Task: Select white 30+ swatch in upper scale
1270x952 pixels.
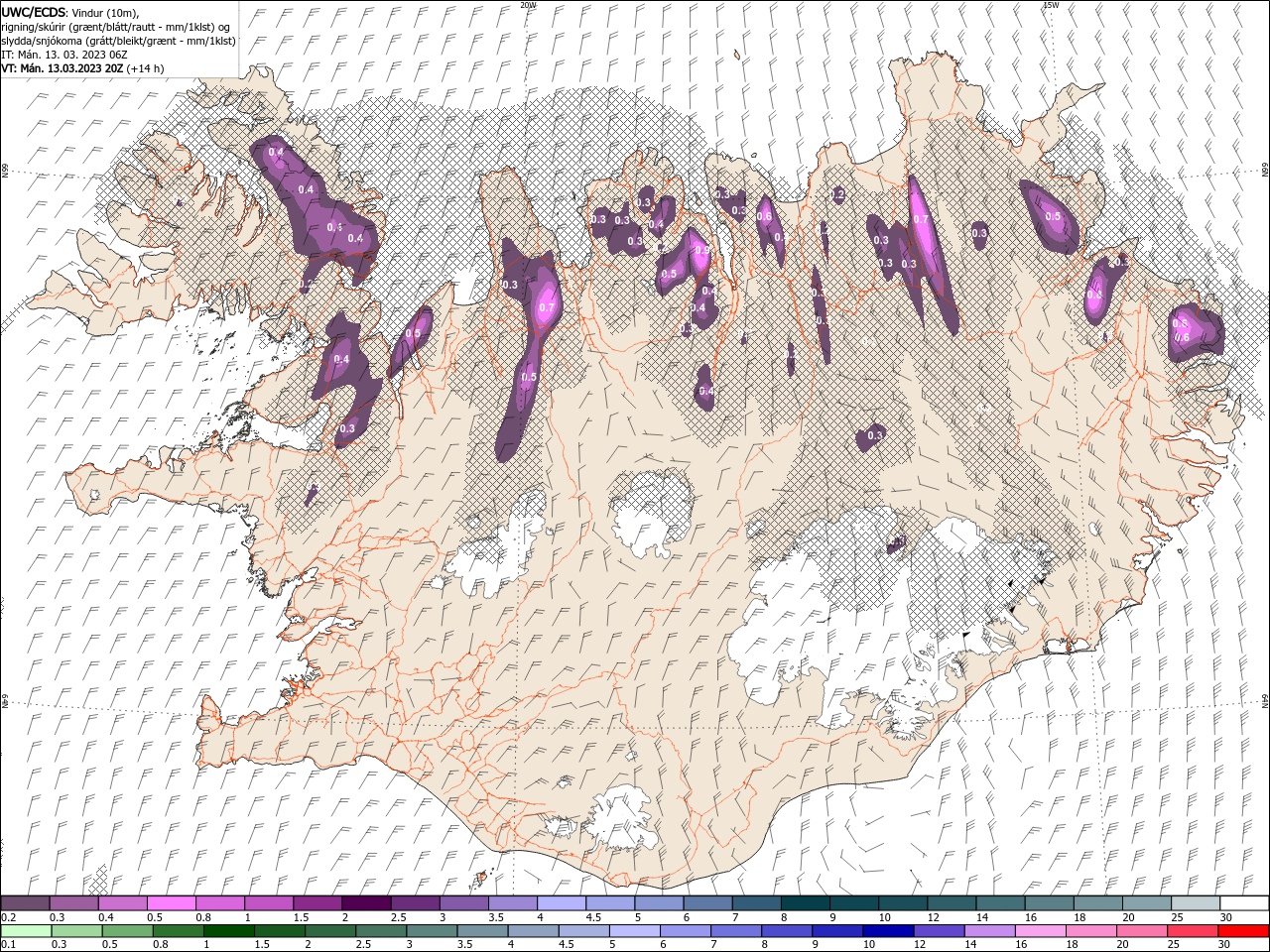Action: pos(1244,903)
